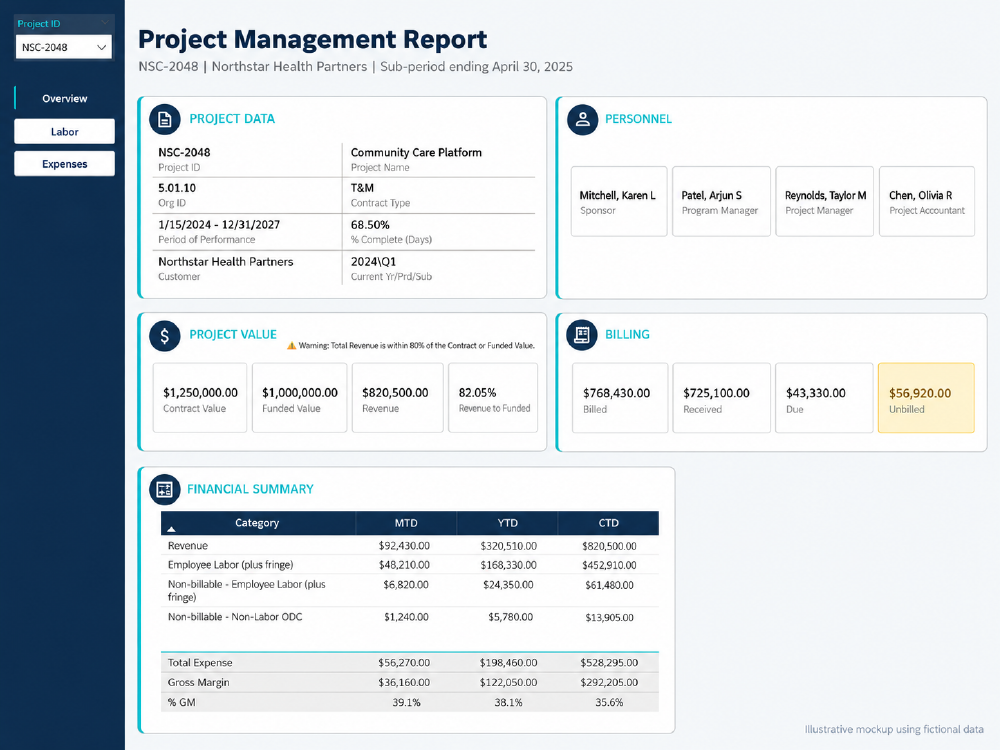1000x750 pixels.
Task: Click the $1,000,000.00 Funded Value card
Action: click(300, 398)
